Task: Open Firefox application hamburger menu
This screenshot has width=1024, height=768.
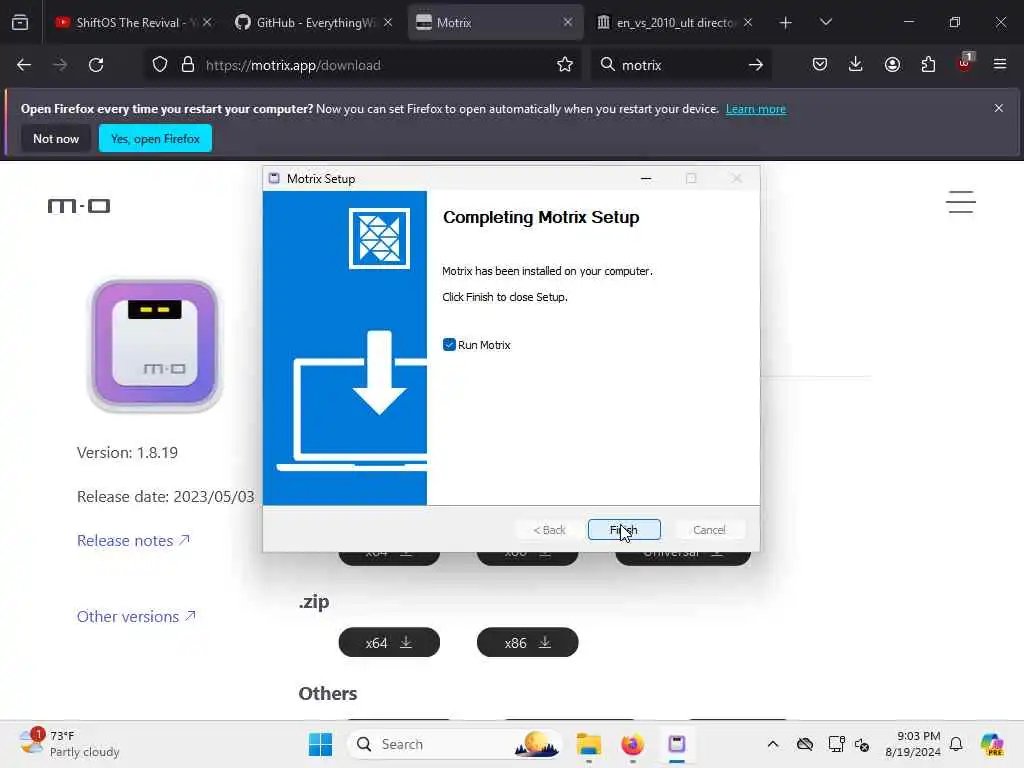Action: (1000, 64)
